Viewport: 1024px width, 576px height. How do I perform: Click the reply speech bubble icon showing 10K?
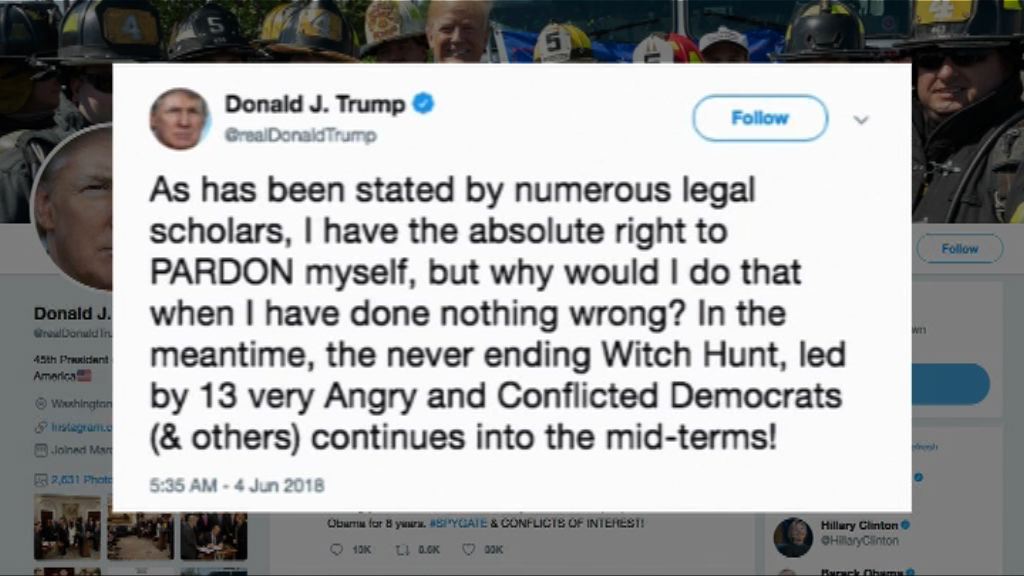coord(336,550)
